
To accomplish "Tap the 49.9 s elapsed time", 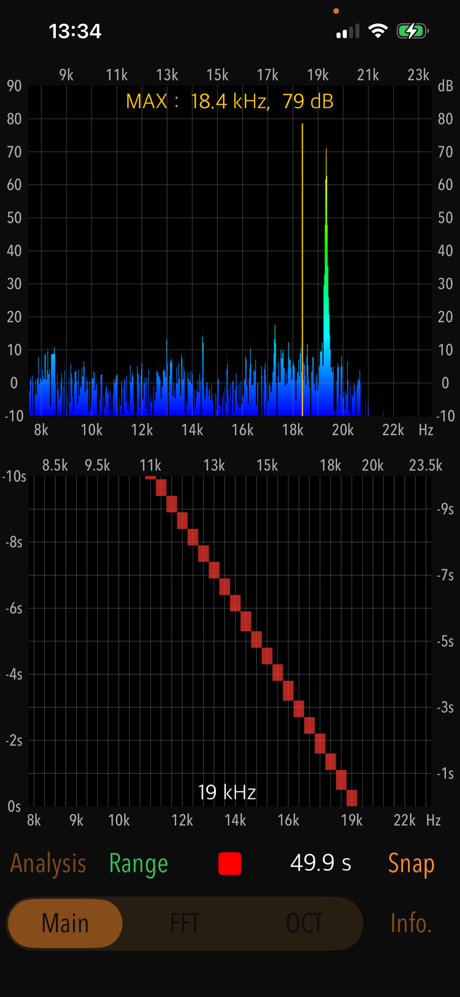I will (321, 863).
